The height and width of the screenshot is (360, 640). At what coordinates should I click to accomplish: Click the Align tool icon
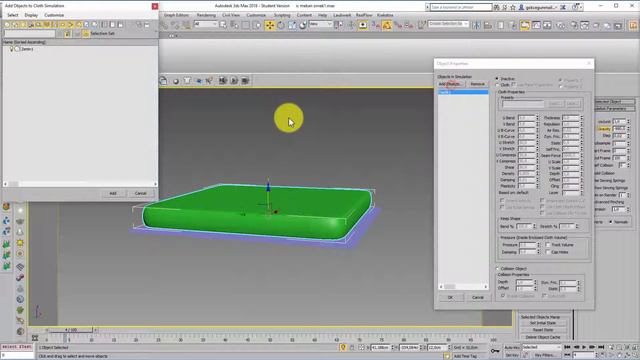click(487, 25)
